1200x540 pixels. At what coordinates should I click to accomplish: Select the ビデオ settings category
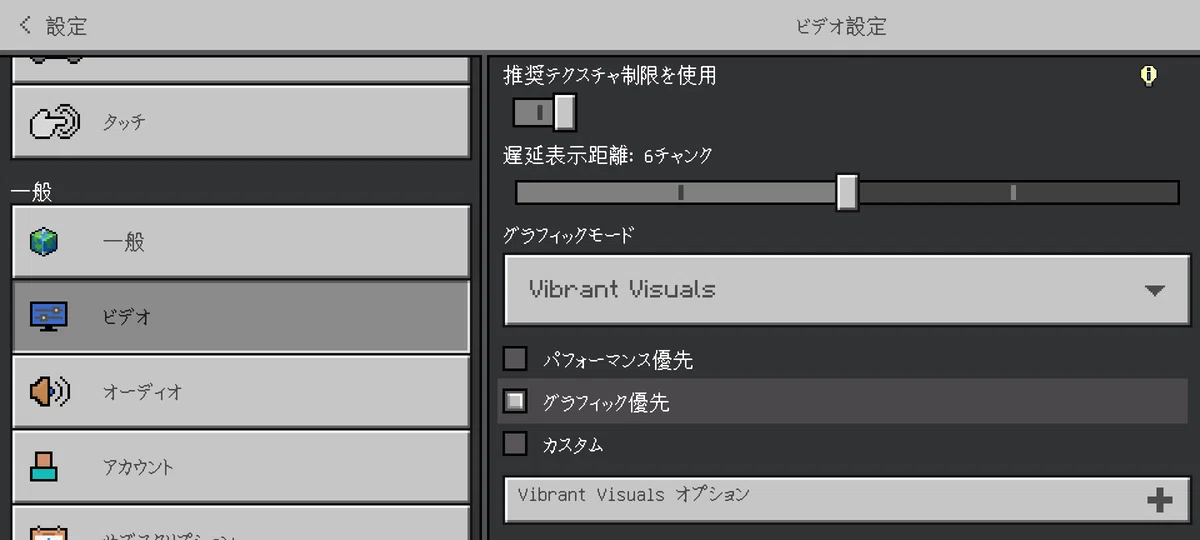[240, 316]
